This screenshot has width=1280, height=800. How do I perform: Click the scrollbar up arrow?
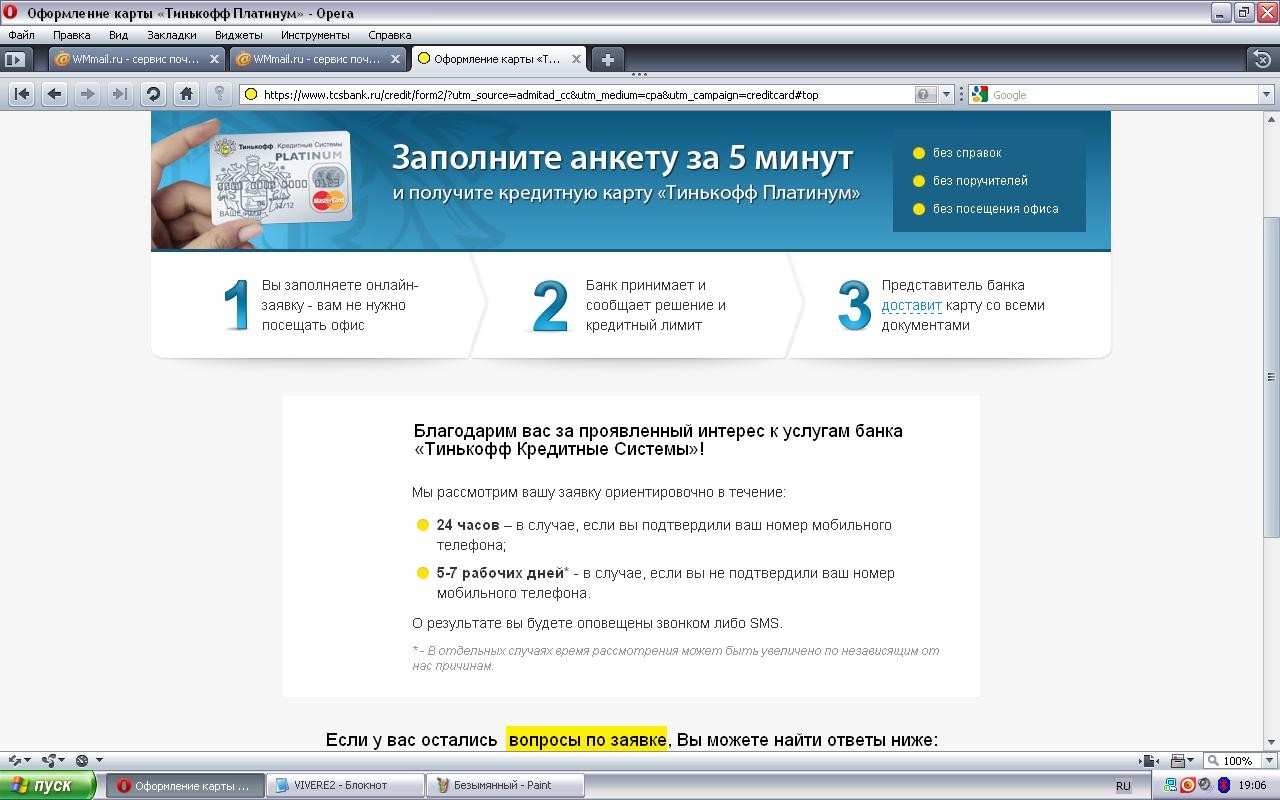pos(1271,119)
